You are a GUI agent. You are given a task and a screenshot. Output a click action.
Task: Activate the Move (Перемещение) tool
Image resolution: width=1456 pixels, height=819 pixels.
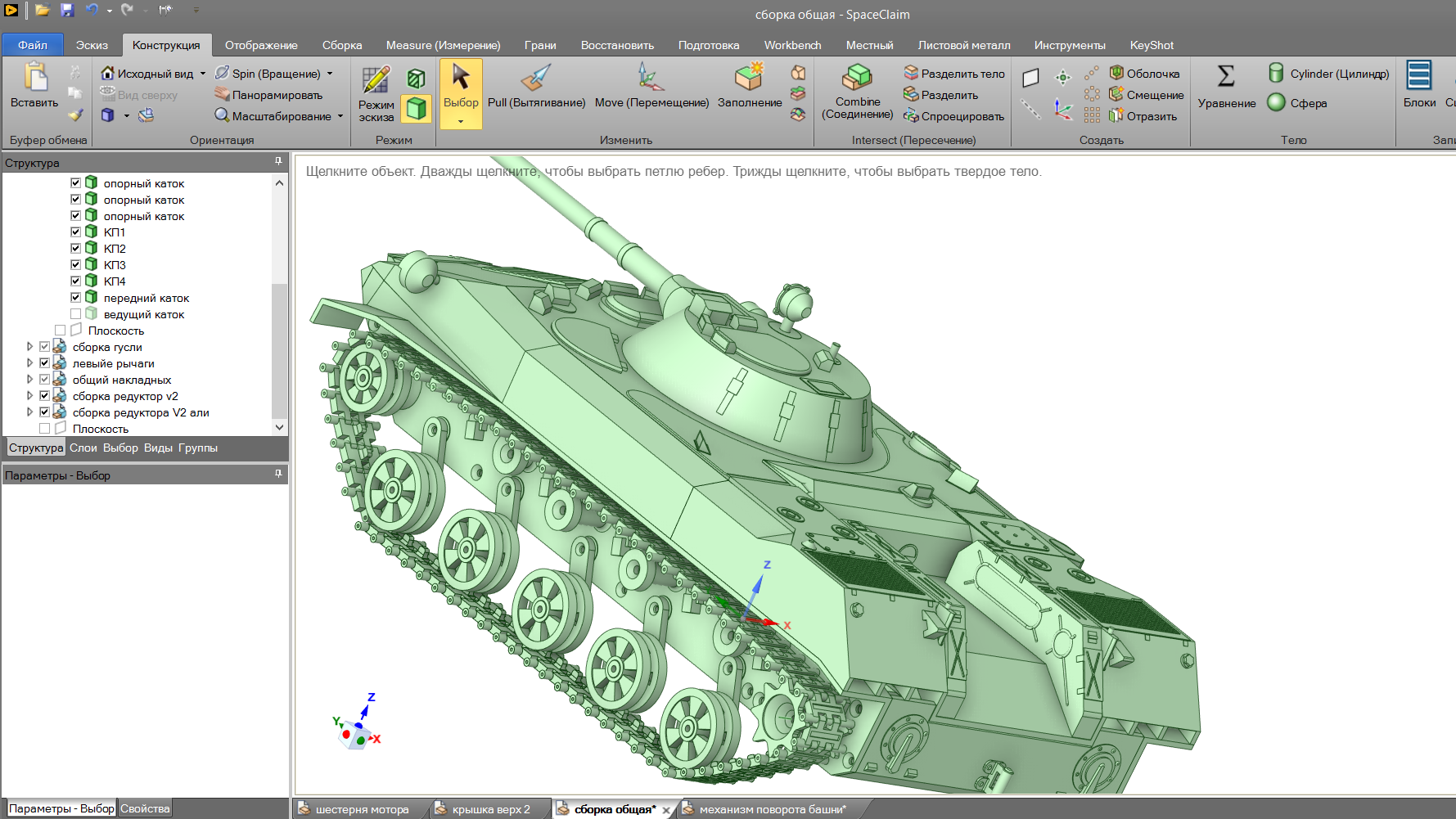tap(651, 87)
